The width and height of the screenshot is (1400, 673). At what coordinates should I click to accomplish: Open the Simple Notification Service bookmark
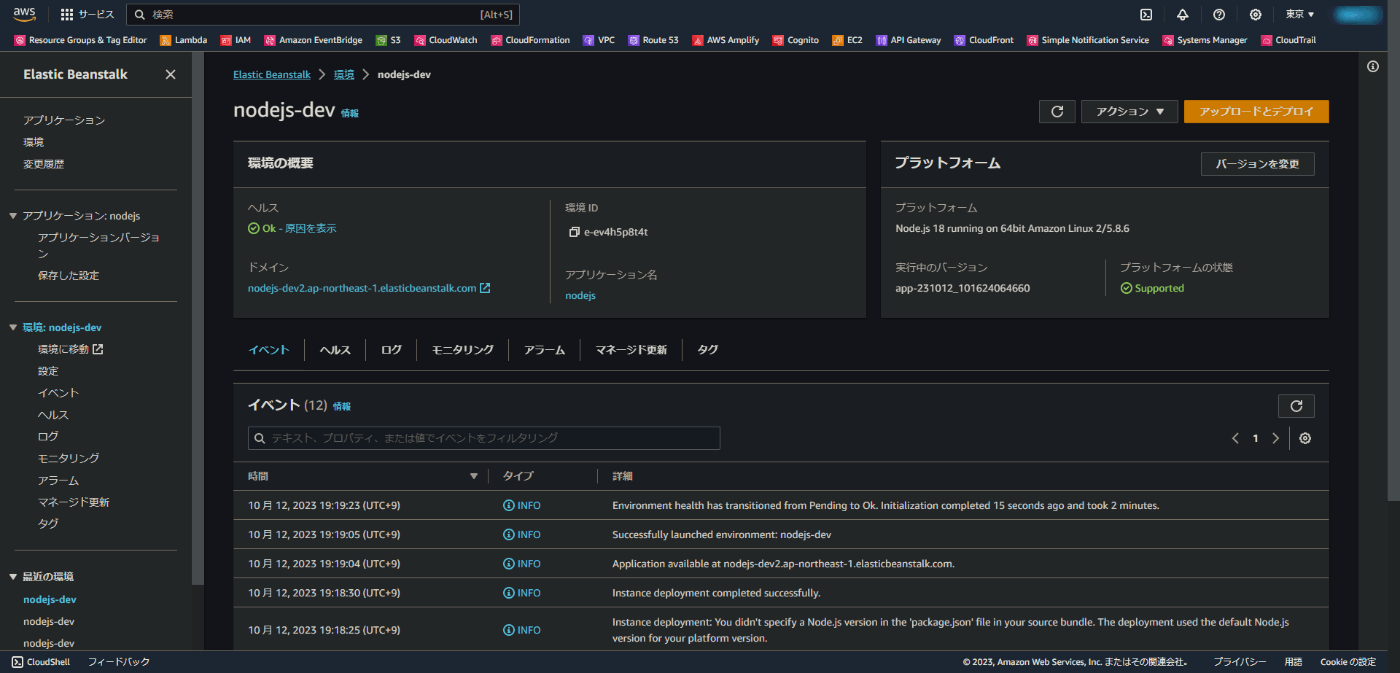tap(1087, 40)
